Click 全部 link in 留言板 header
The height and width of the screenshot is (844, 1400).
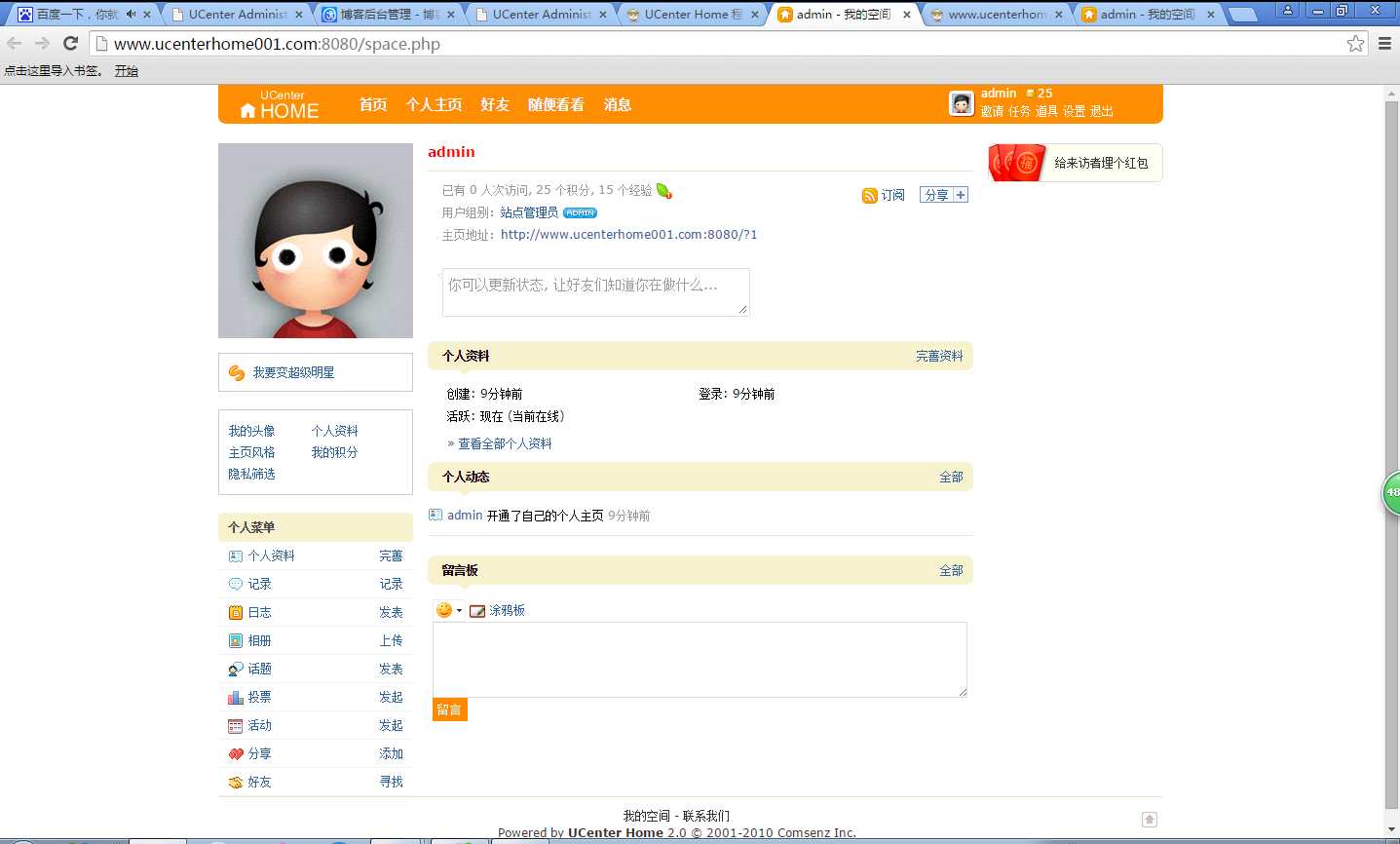coord(951,570)
